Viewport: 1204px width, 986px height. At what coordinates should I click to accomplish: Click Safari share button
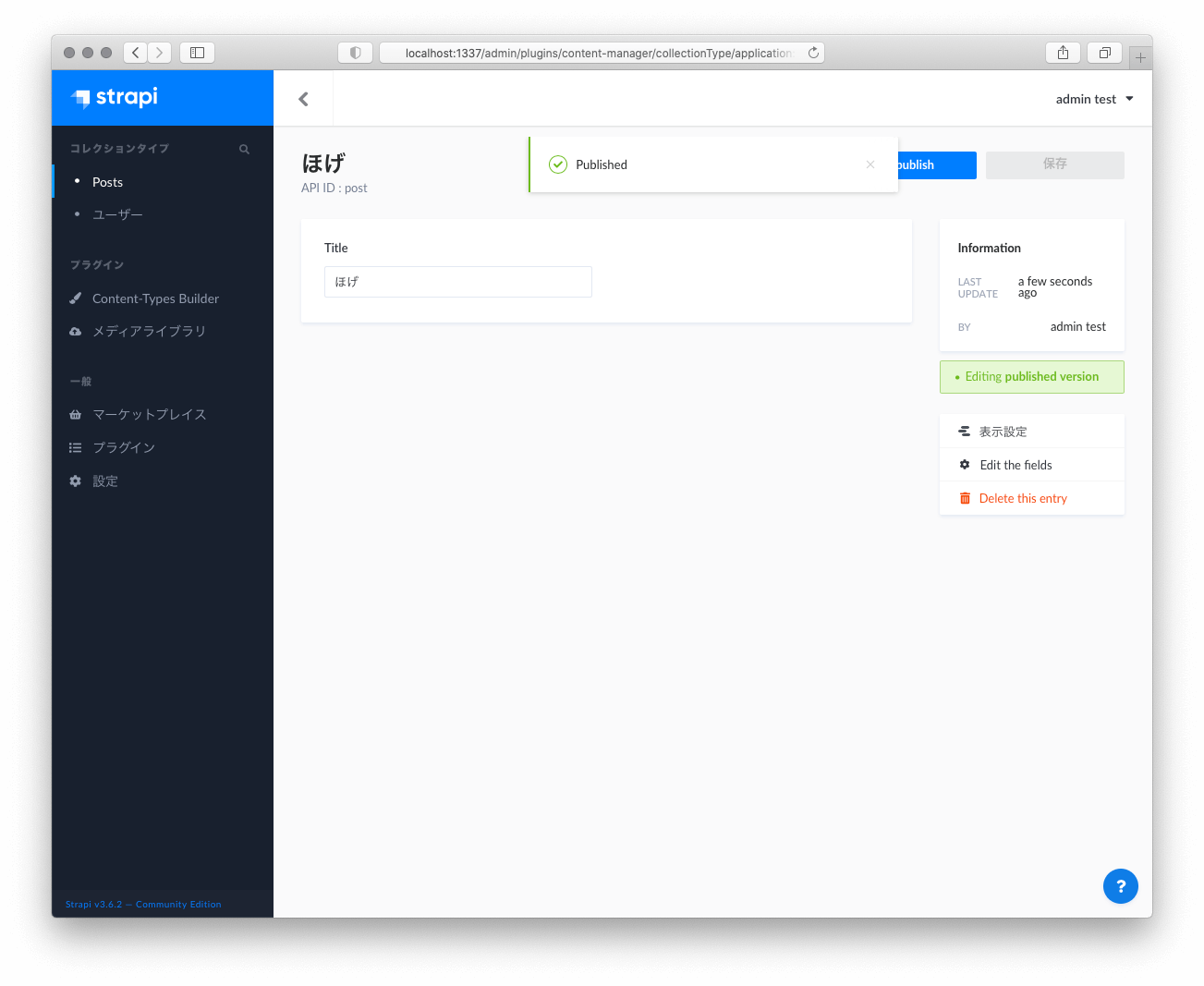coord(1063,53)
